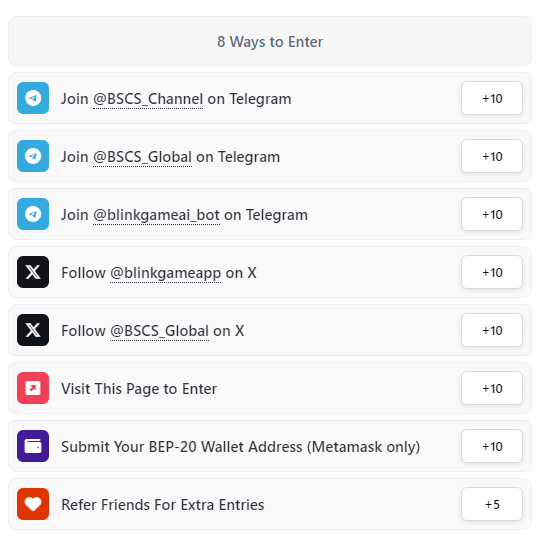Click the X icon for blinkgameapp follow
The width and height of the screenshot is (540, 536).
pos(33,272)
